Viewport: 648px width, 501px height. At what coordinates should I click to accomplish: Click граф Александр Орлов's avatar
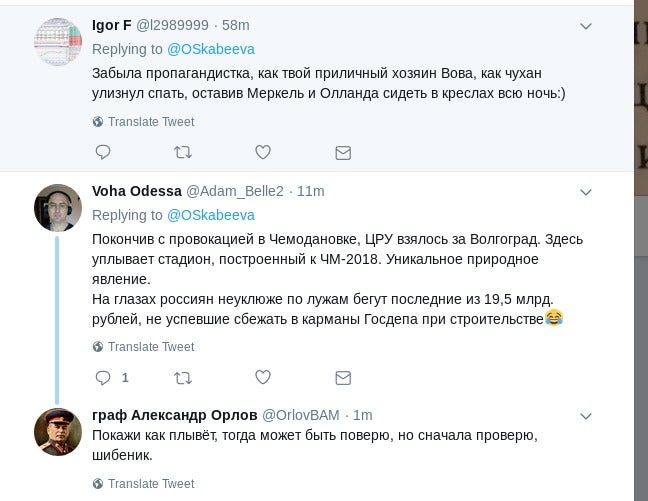click(x=58, y=432)
